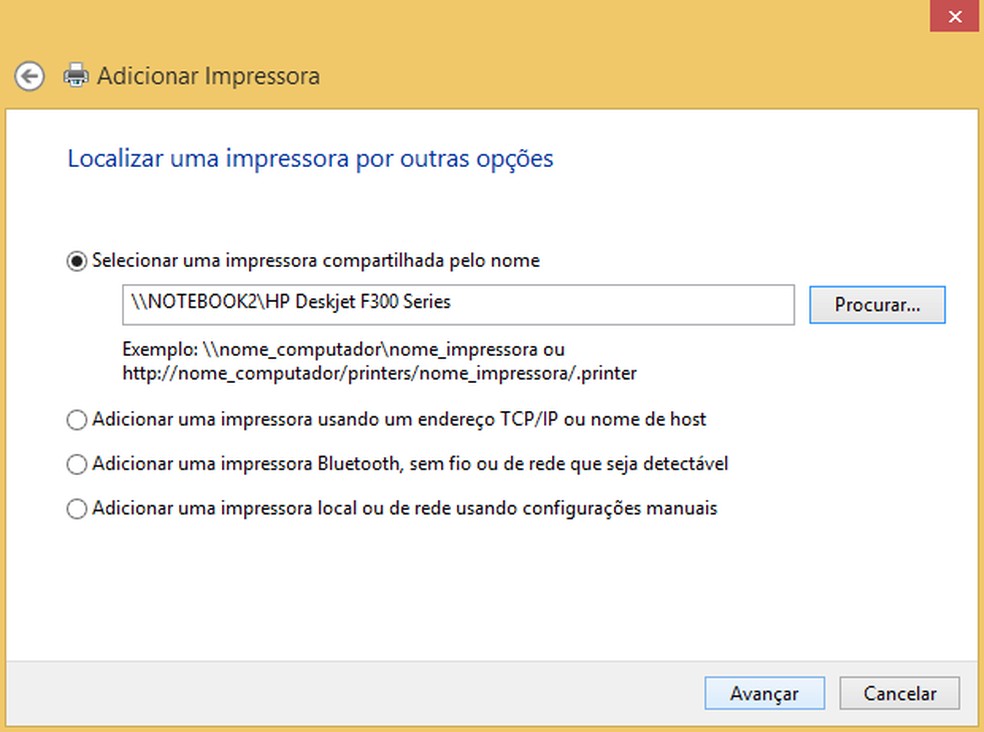Click the back arrow icon

(30, 76)
